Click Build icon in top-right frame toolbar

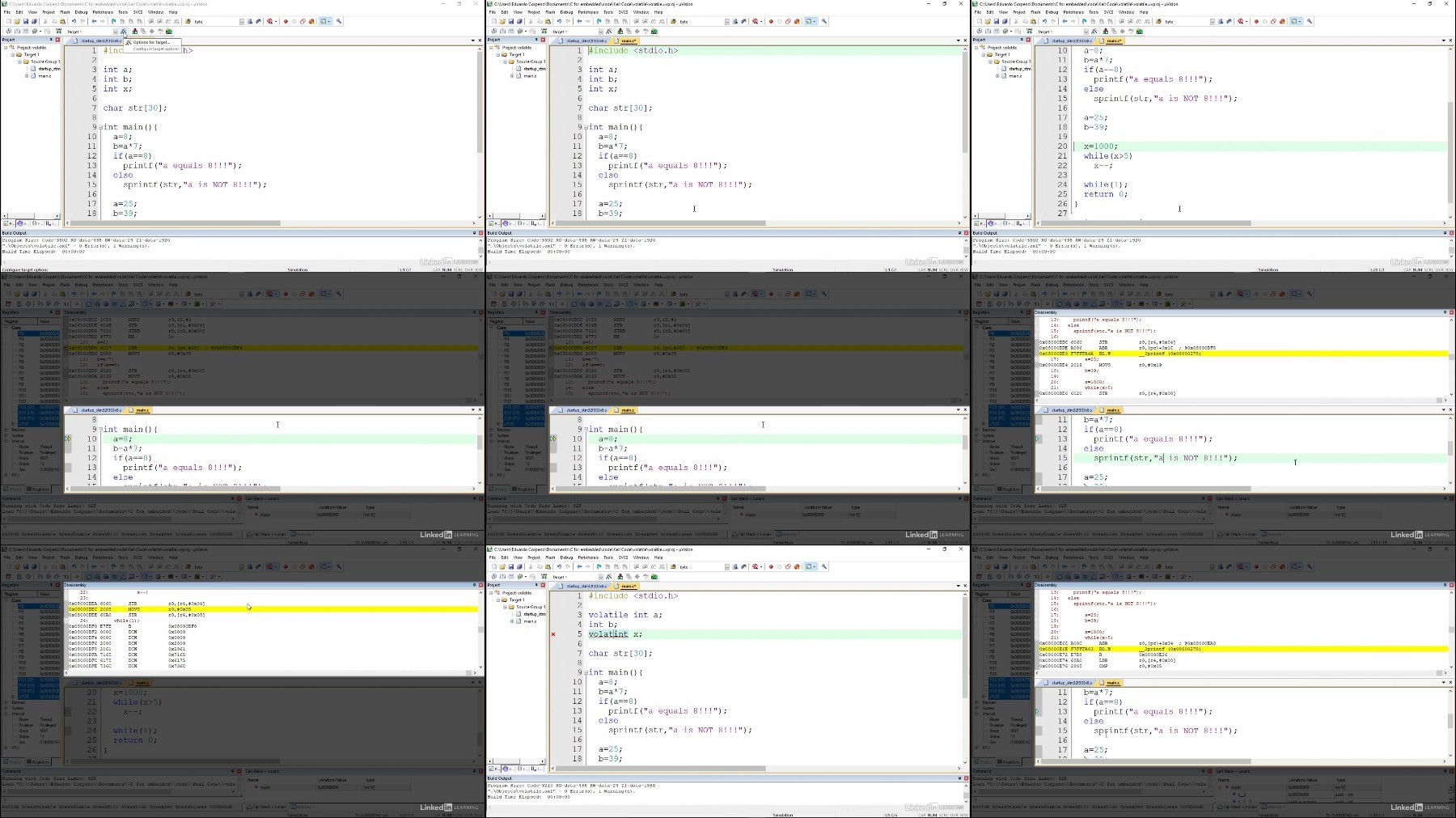[988, 32]
